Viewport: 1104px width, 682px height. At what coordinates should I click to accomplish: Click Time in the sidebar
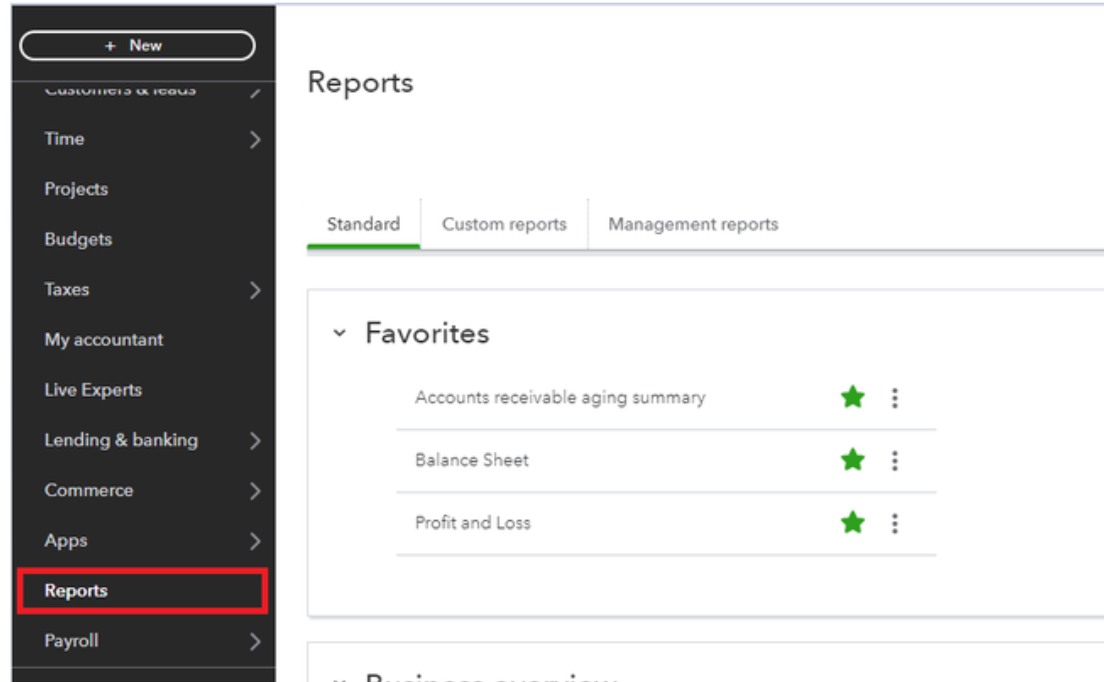[64, 139]
